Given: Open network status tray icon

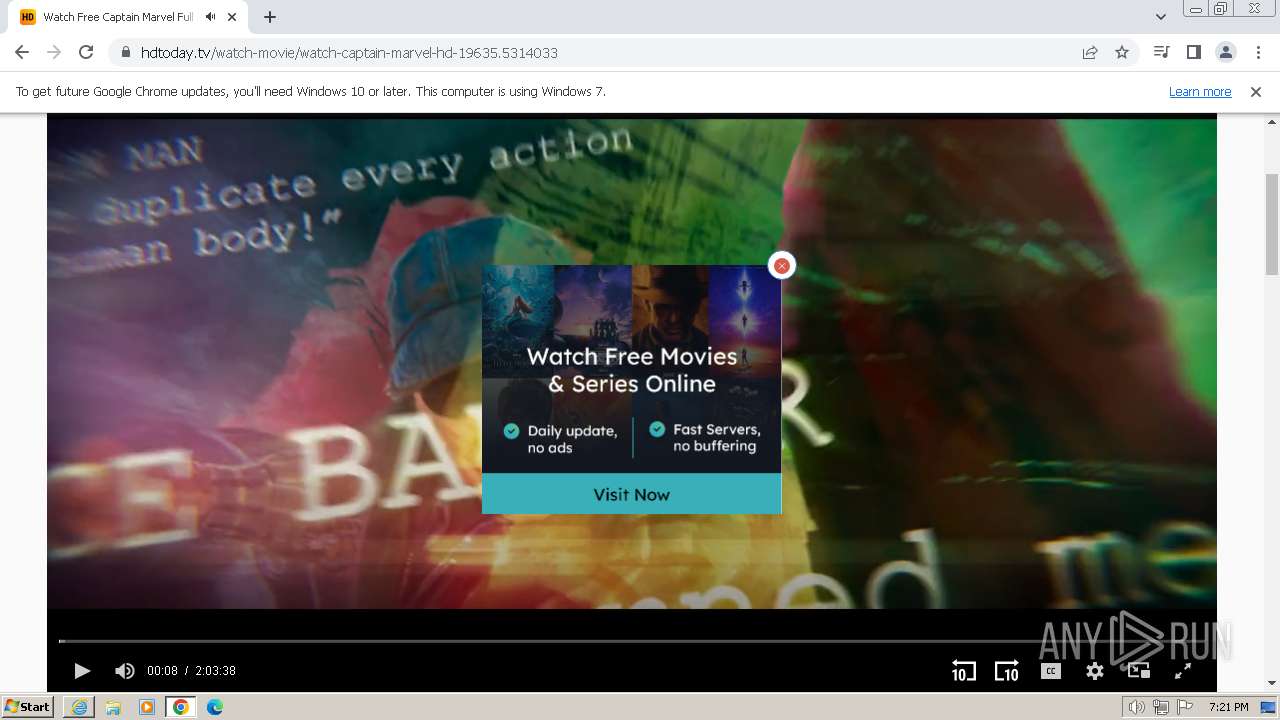Looking at the screenshot, I should coord(1161,707).
